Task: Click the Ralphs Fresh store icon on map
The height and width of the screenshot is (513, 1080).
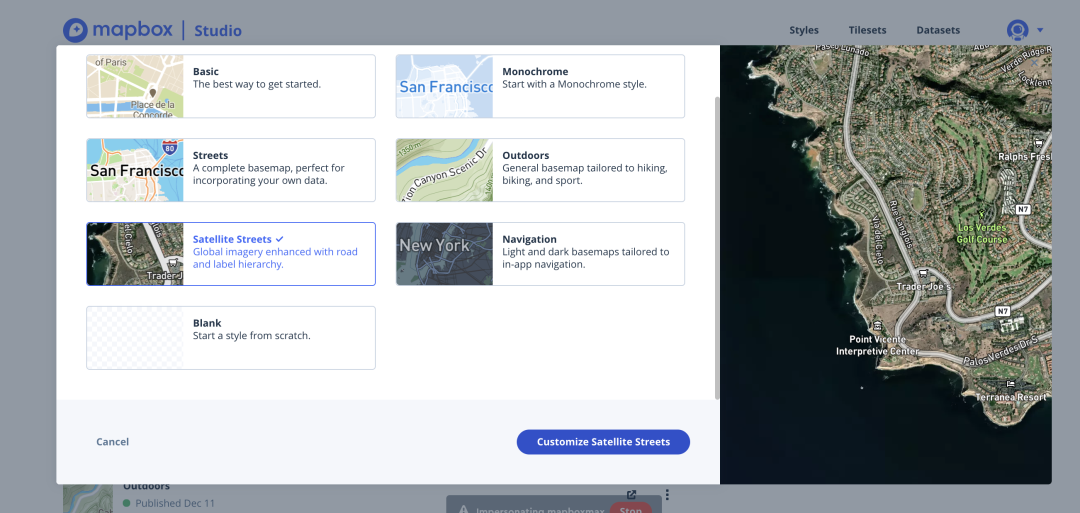Action: pos(1037,143)
